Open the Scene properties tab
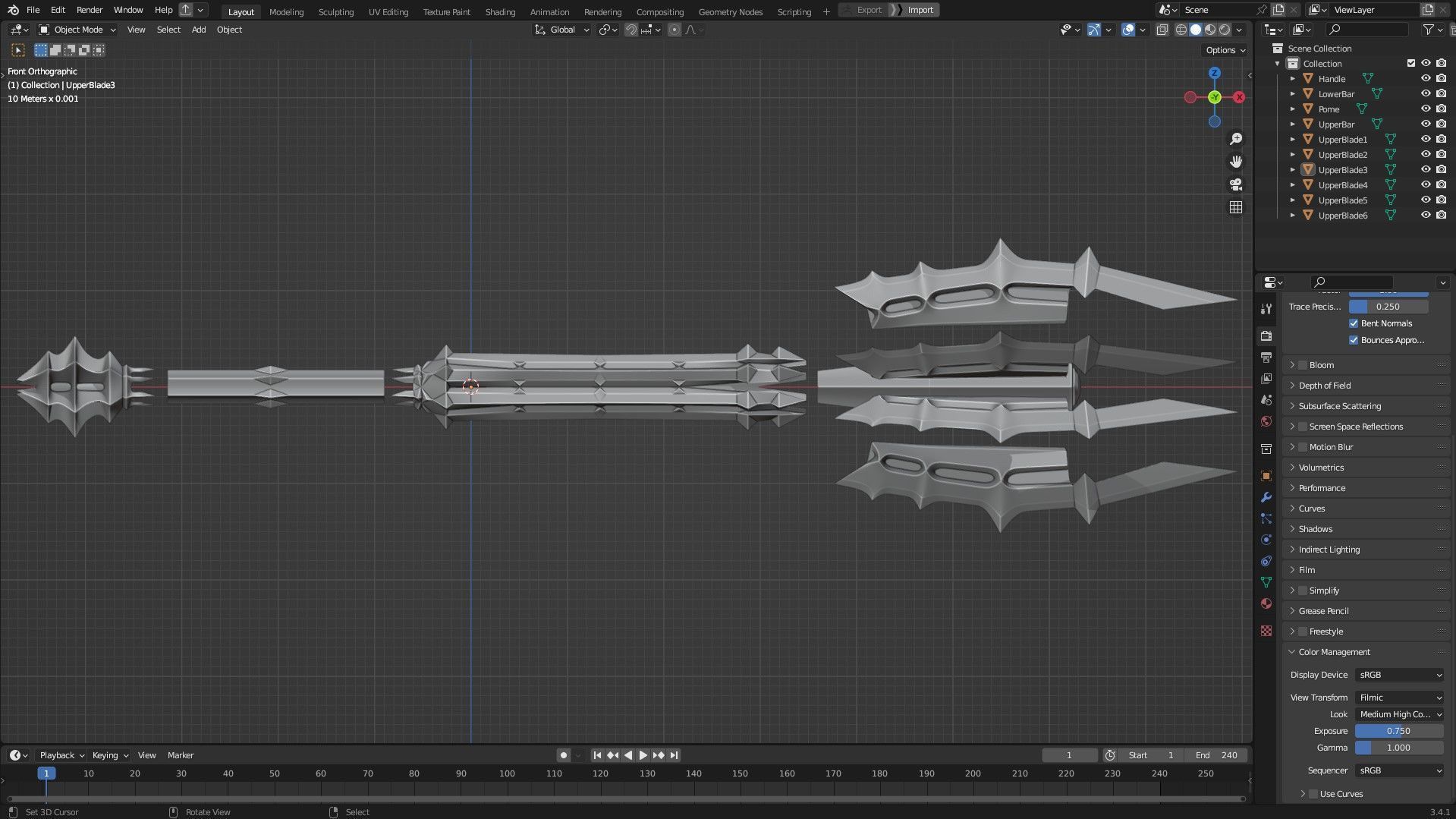 tap(1266, 399)
